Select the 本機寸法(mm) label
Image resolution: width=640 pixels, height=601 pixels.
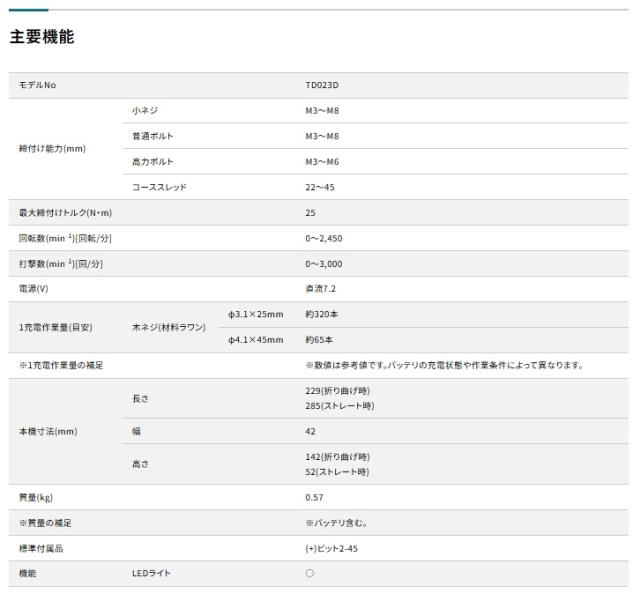(48, 432)
